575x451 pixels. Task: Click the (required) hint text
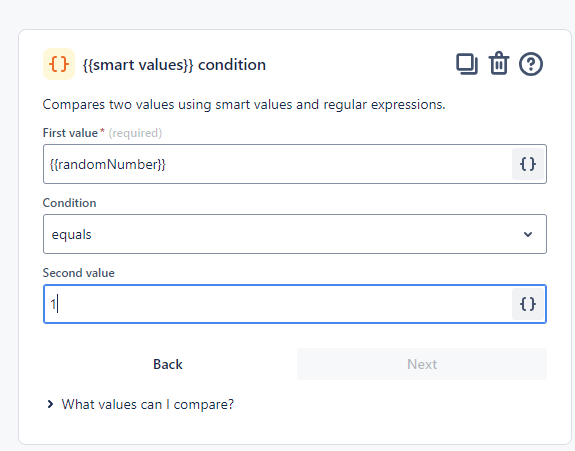135,133
